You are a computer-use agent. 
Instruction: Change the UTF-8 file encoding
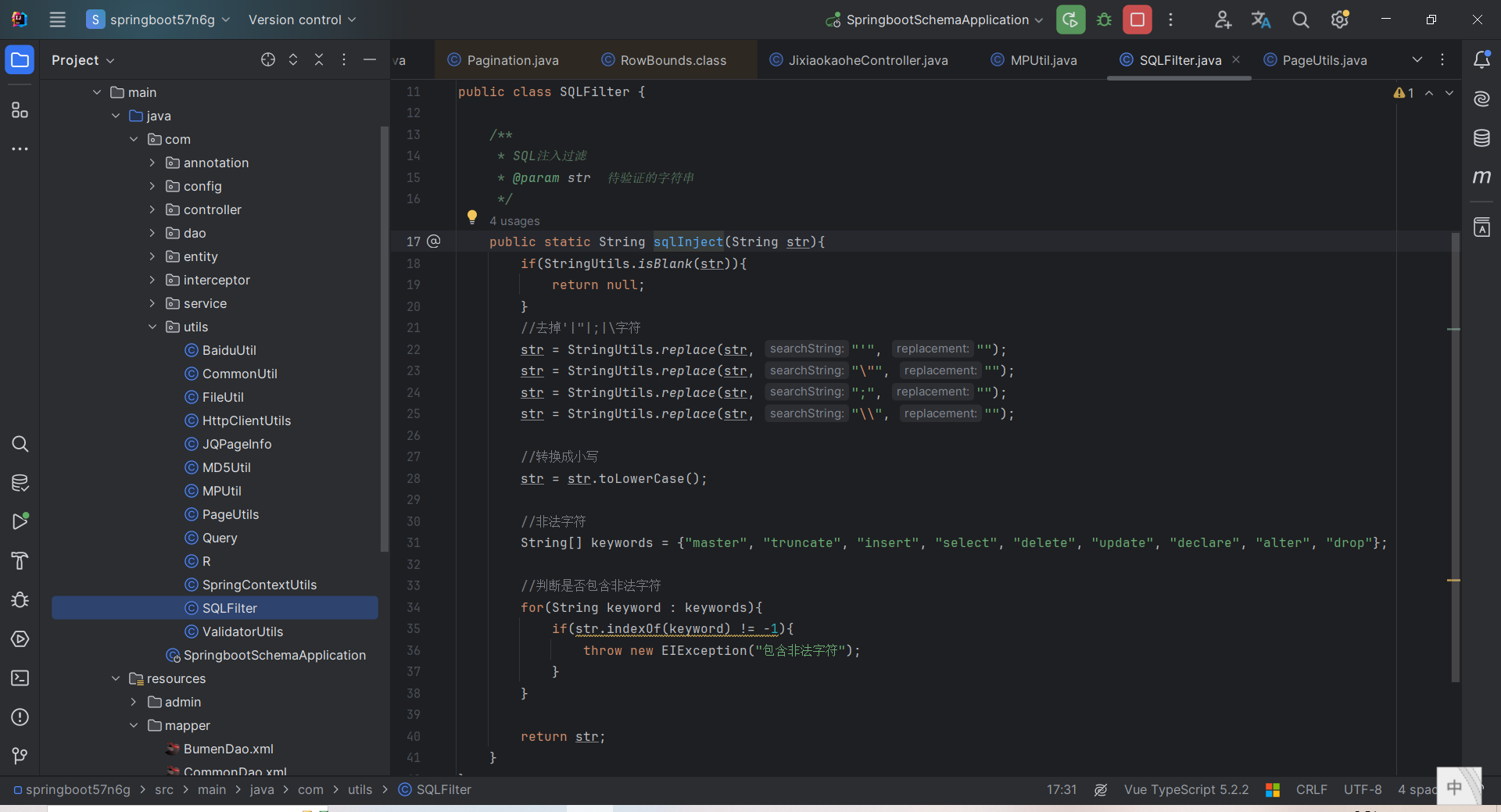[1363, 790]
